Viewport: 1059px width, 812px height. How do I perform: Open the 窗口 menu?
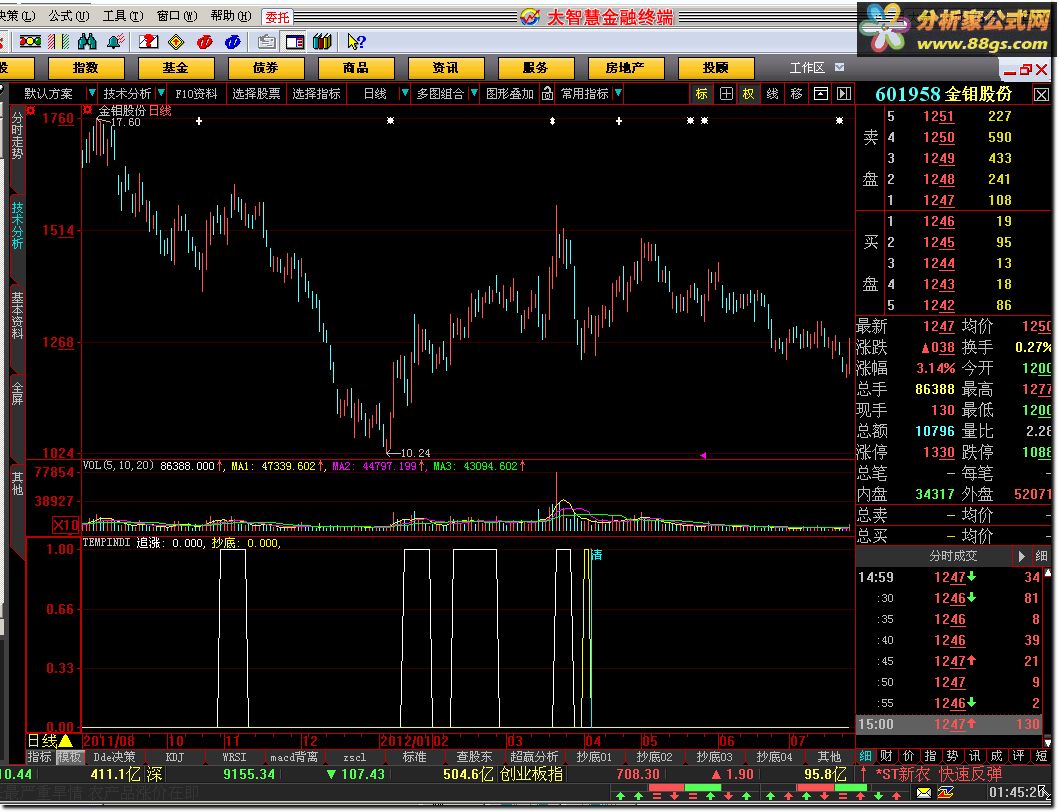(176, 16)
